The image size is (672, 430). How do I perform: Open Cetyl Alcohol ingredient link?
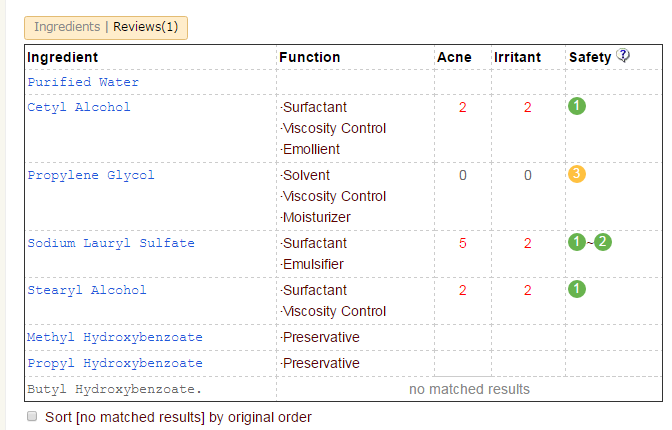(79, 107)
